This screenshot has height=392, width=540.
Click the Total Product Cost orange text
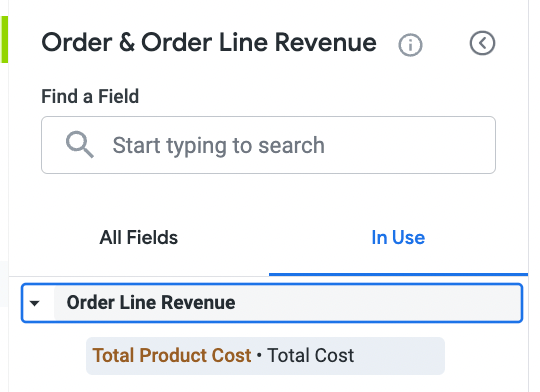tap(172, 355)
